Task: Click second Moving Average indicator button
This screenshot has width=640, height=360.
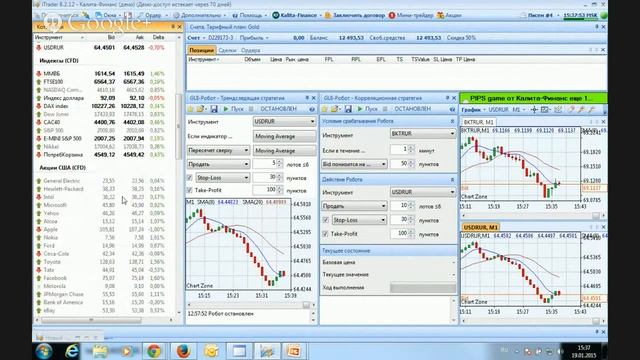Action: point(284,151)
